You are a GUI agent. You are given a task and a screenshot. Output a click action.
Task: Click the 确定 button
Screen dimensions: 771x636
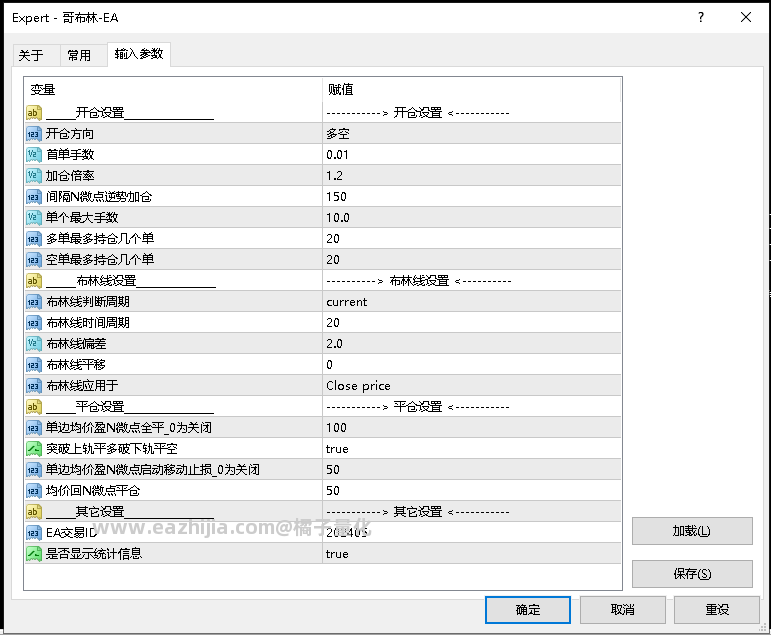tap(528, 609)
